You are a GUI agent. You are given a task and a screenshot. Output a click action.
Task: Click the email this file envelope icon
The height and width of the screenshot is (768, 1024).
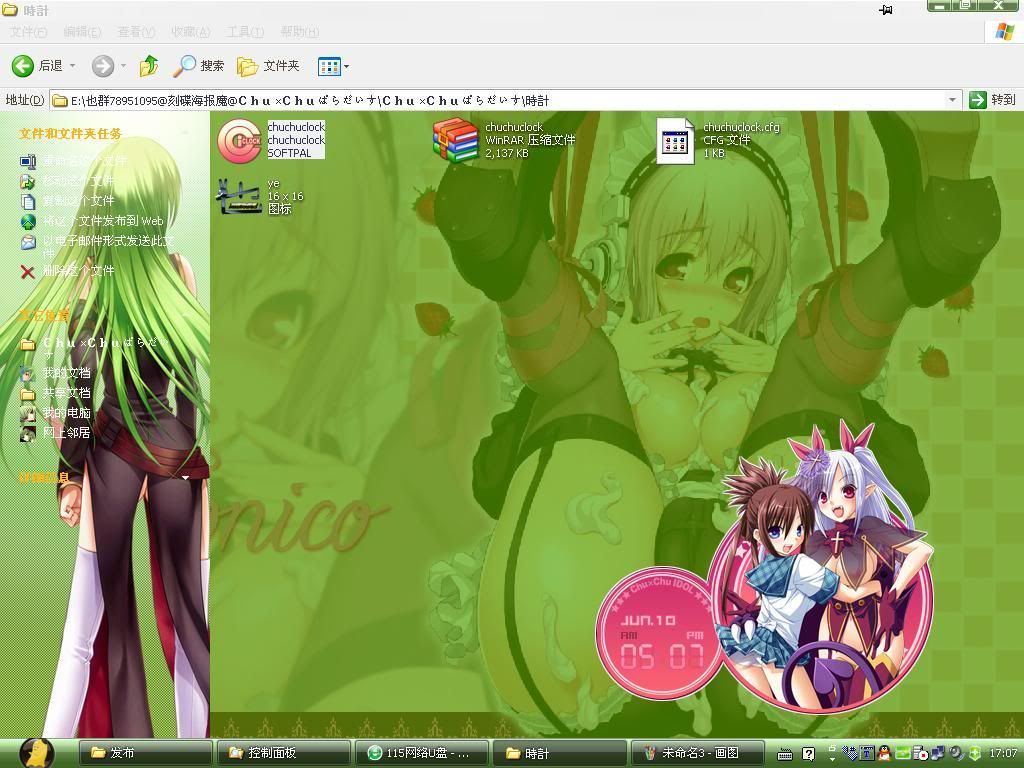pyautogui.click(x=27, y=242)
